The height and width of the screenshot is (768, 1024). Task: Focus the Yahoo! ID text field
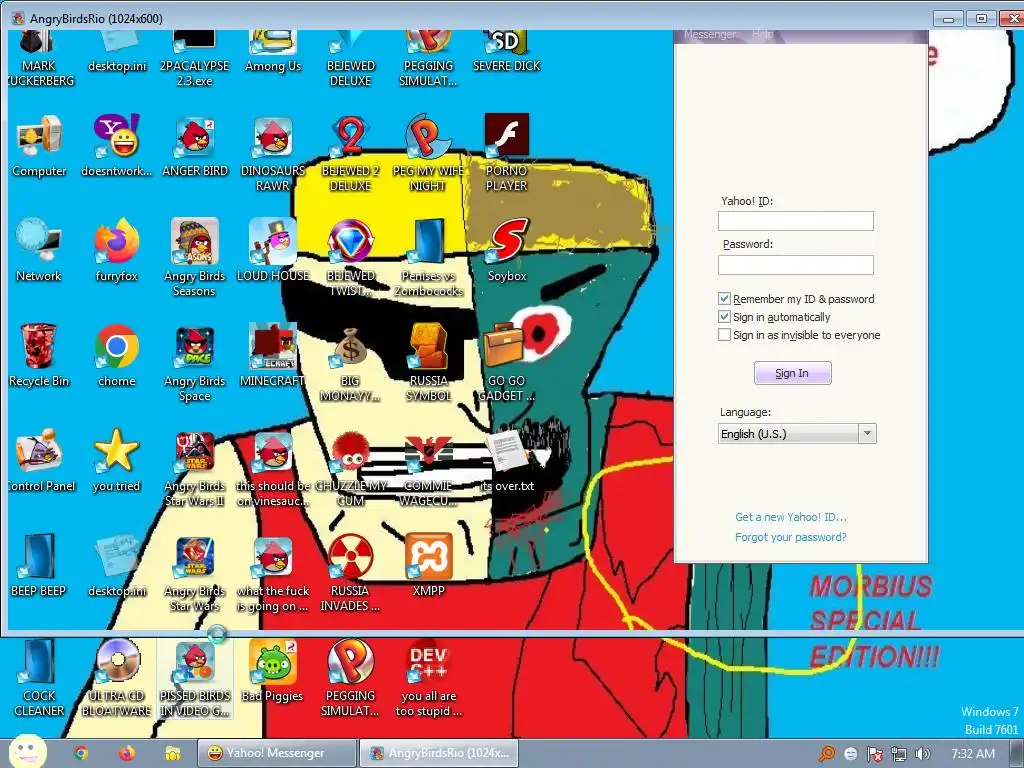(795, 221)
